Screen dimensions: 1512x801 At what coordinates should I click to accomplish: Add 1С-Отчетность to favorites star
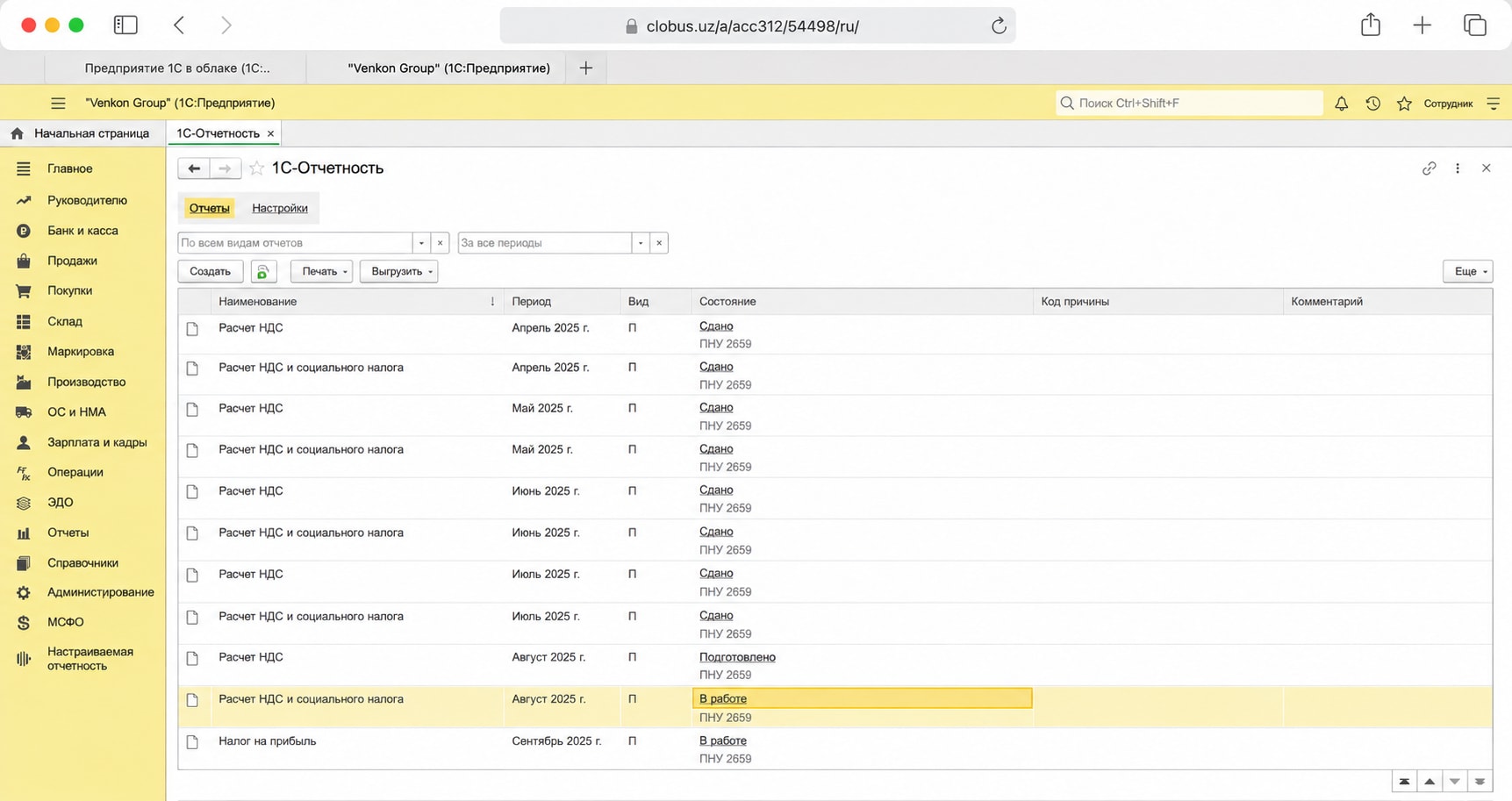point(256,168)
